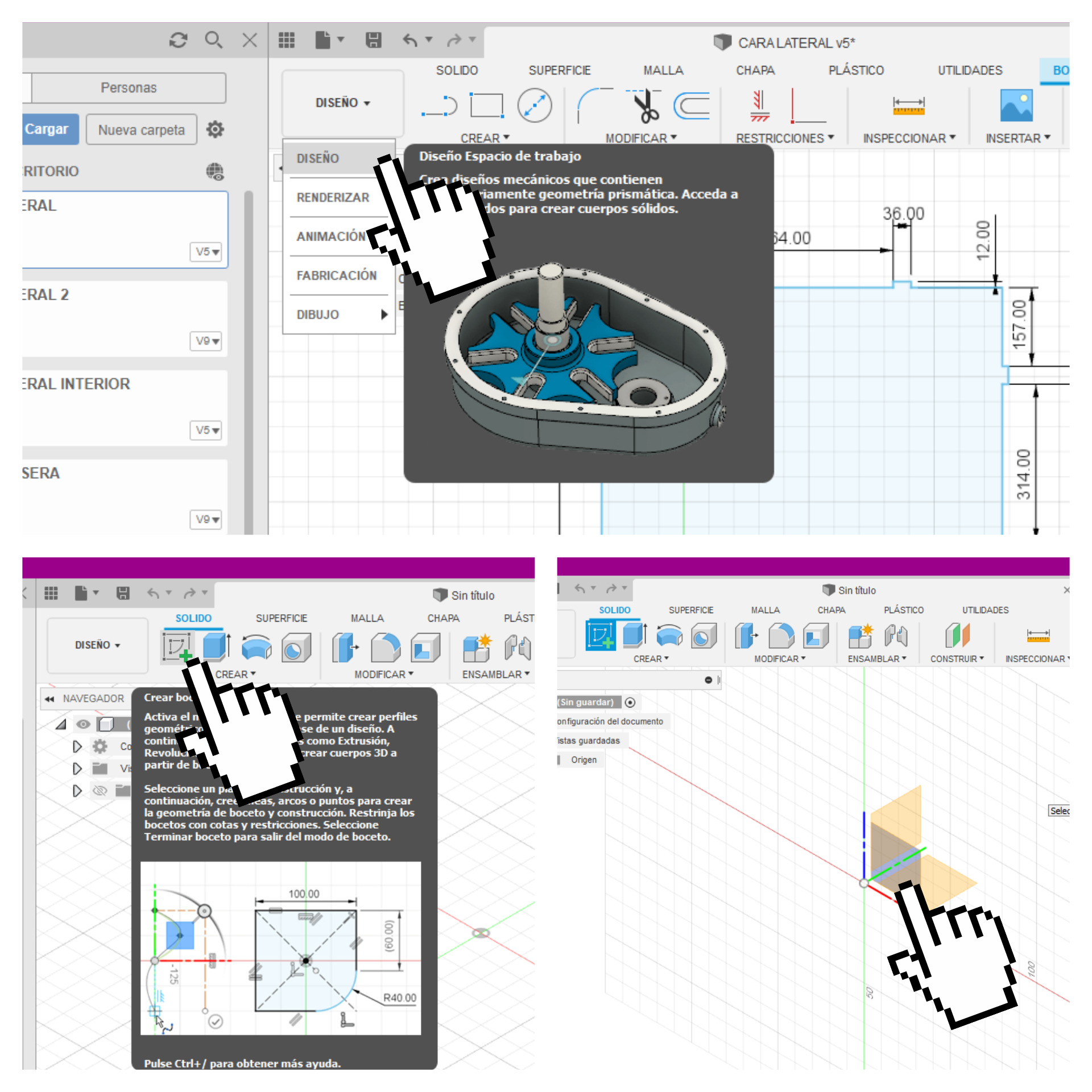Open MODIFICAR menu in bottom-left window
The height and width of the screenshot is (1092, 1092).
(x=384, y=674)
